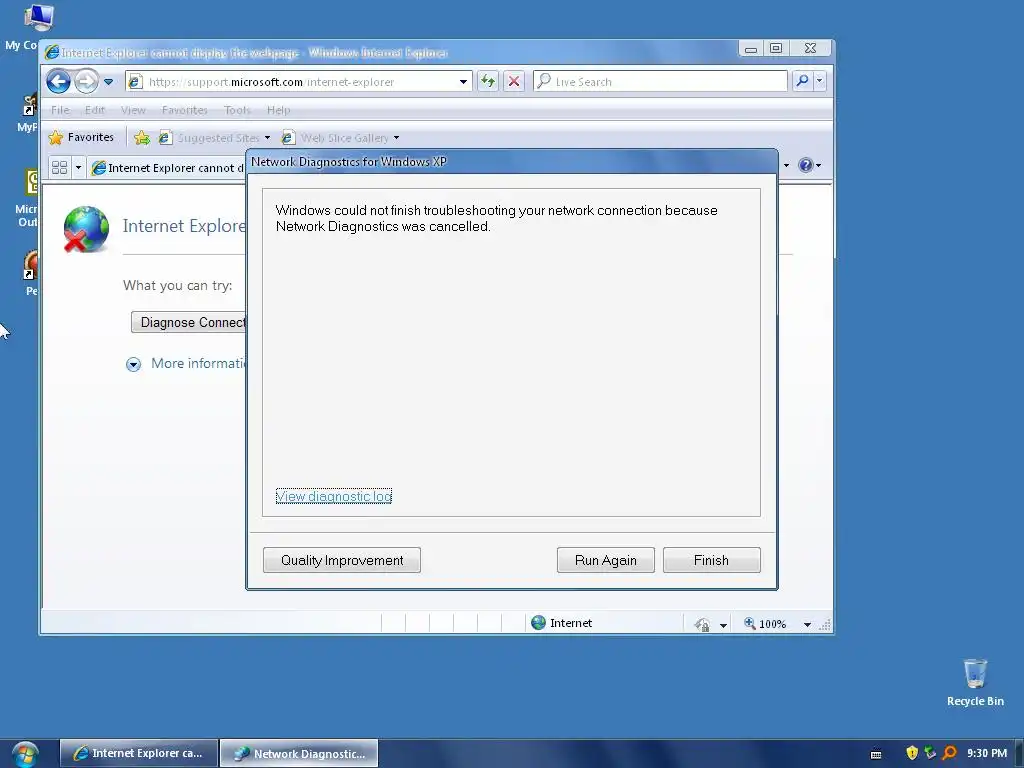Select the Recycle Bin desktop icon
This screenshot has height=768, width=1024.
[x=975, y=682]
